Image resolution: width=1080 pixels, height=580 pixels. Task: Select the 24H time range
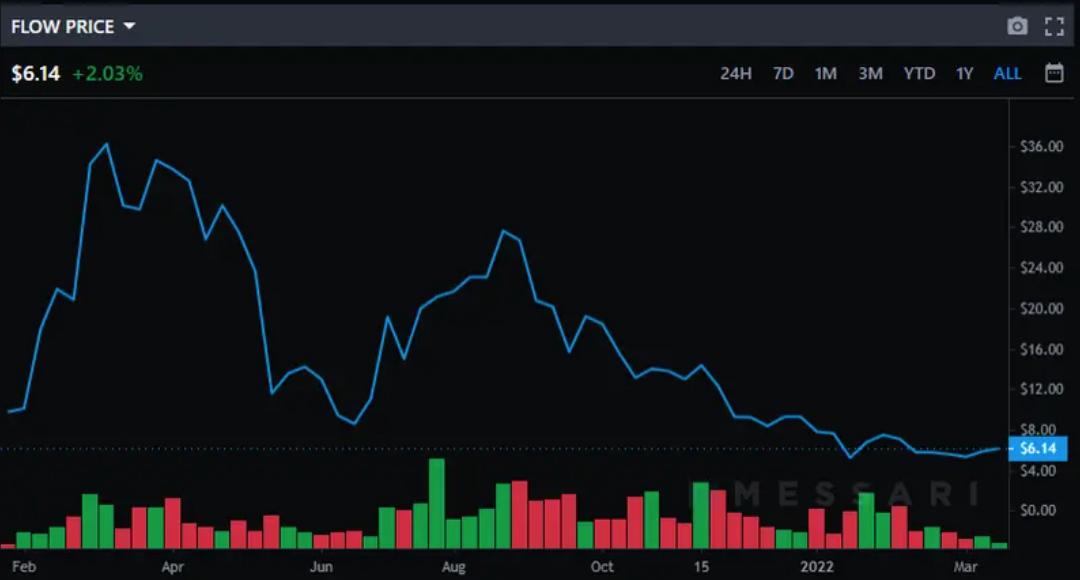pyautogui.click(x=735, y=74)
